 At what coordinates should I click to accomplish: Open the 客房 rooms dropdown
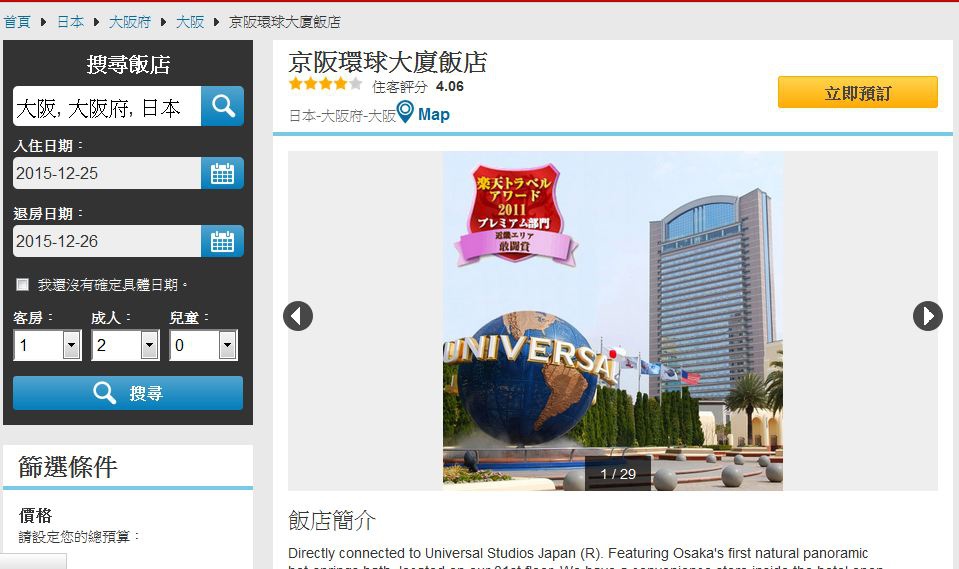pyautogui.click(x=48, y=345)
